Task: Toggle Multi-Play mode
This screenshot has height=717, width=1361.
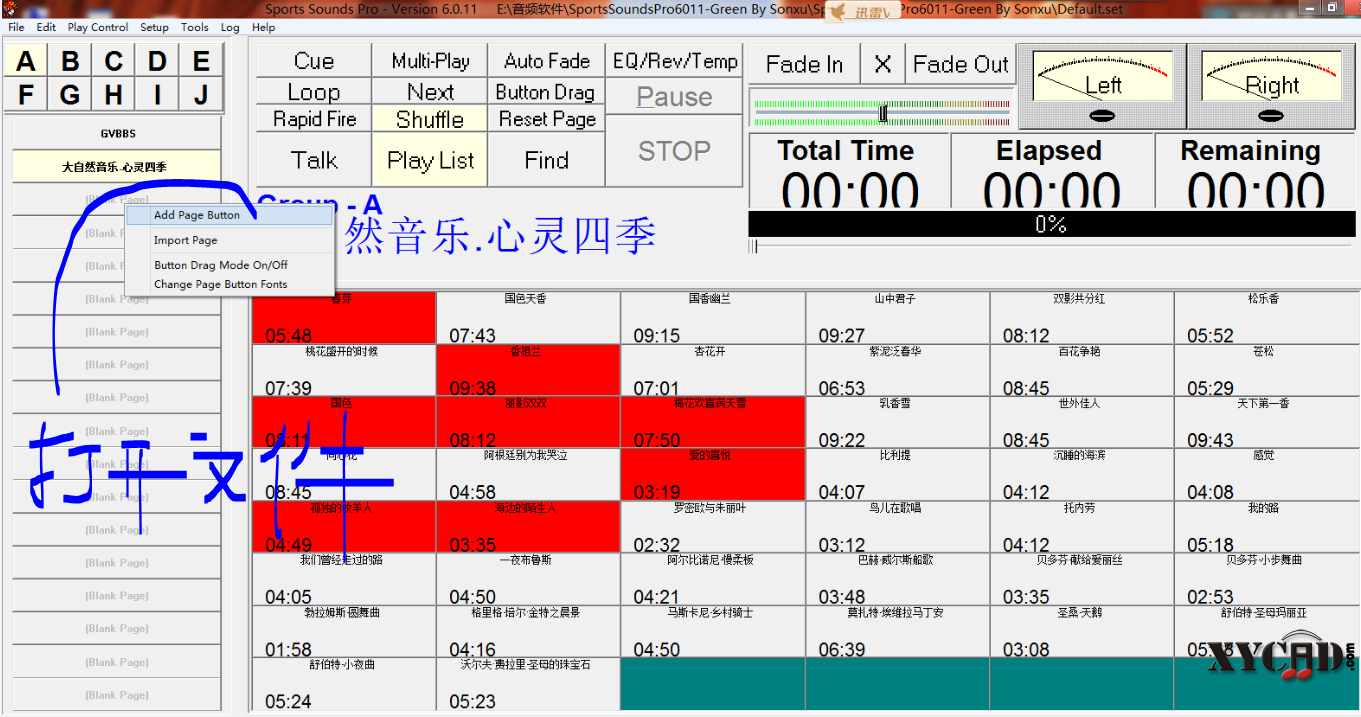Action: click(x=430, y=61)
